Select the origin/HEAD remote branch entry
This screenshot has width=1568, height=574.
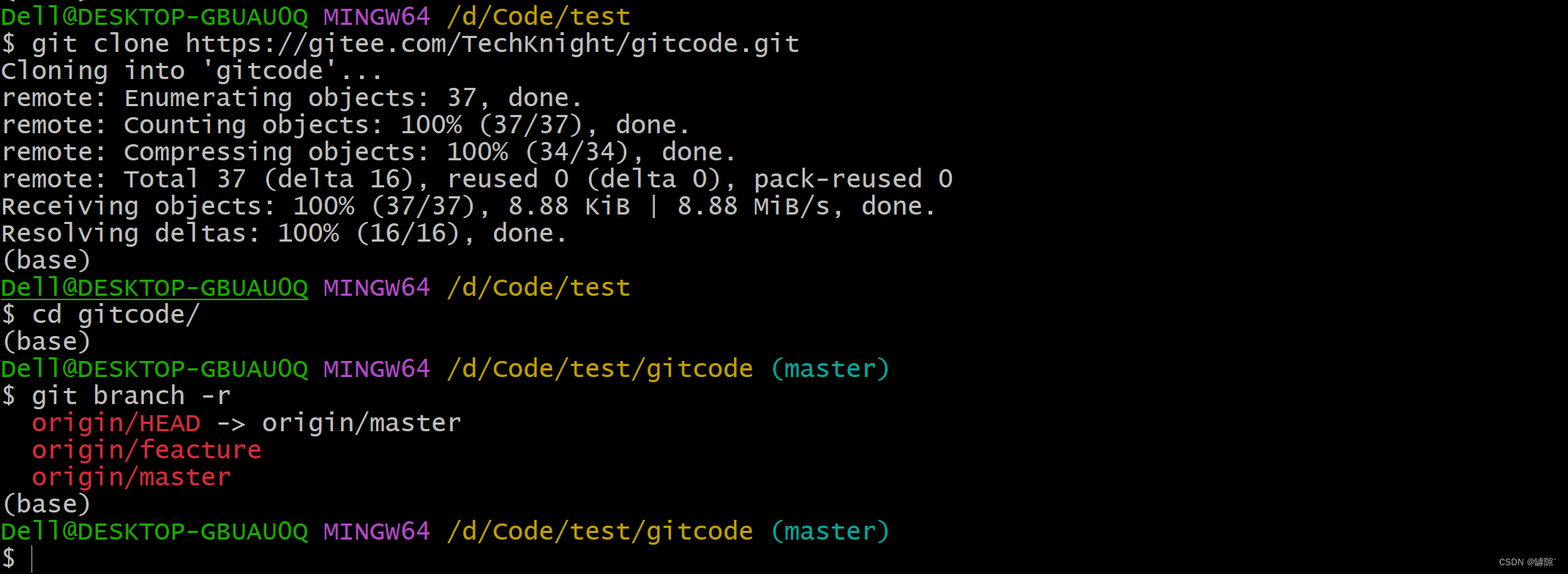coord(116,423)
